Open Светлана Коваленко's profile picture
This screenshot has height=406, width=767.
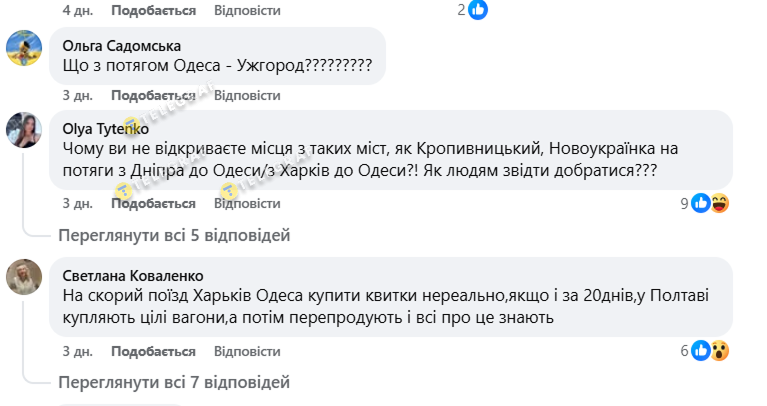(x=24, y=276)
